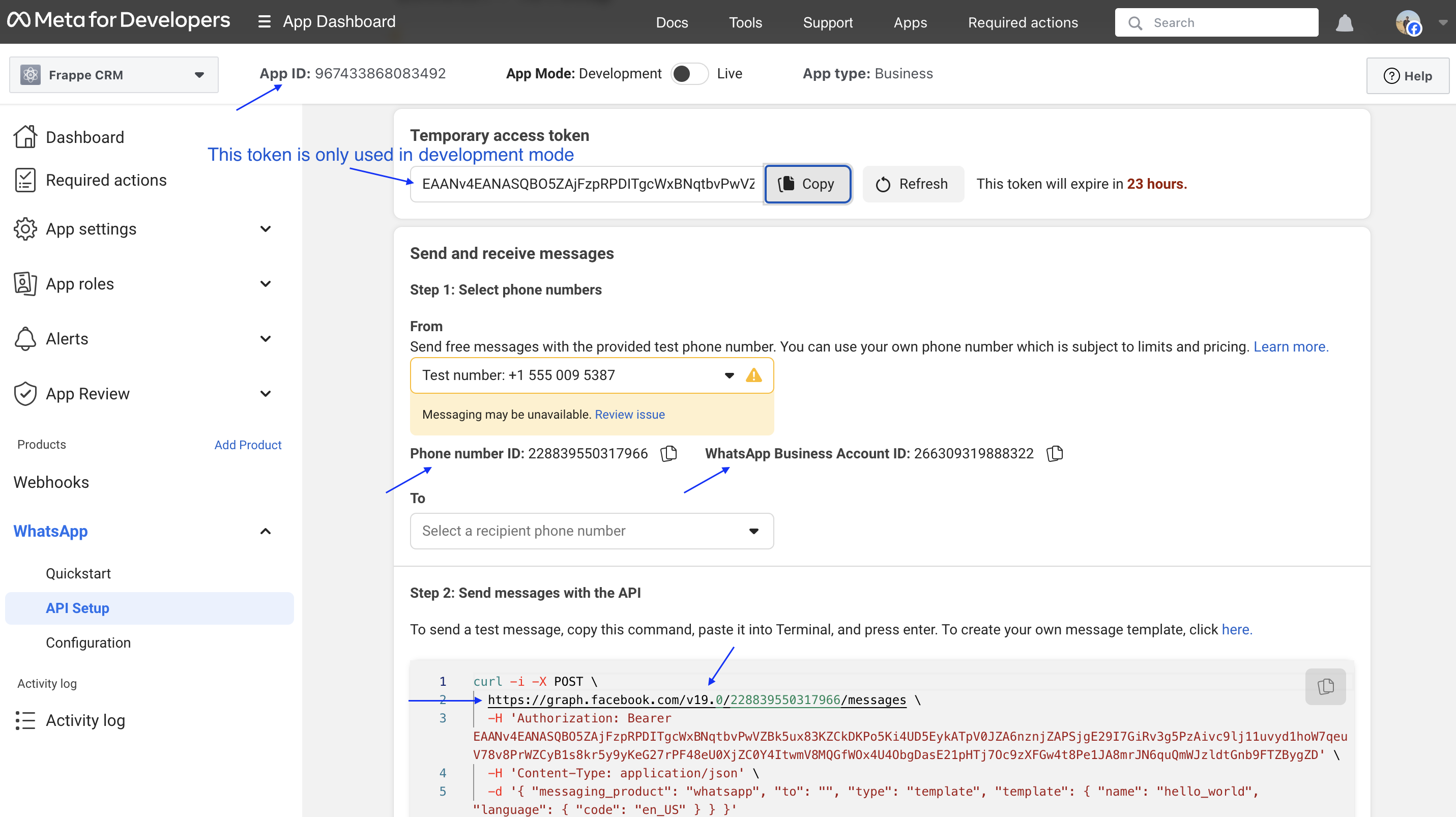This screenshot has height=817, width=1456.
Task: Open Required actions in the top navigation
Action: 1023,22
